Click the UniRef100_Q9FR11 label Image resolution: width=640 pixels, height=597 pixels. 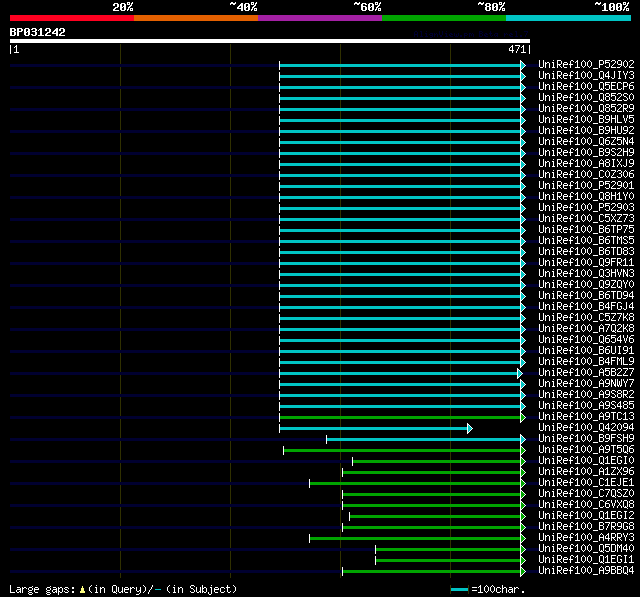point(586,263)
